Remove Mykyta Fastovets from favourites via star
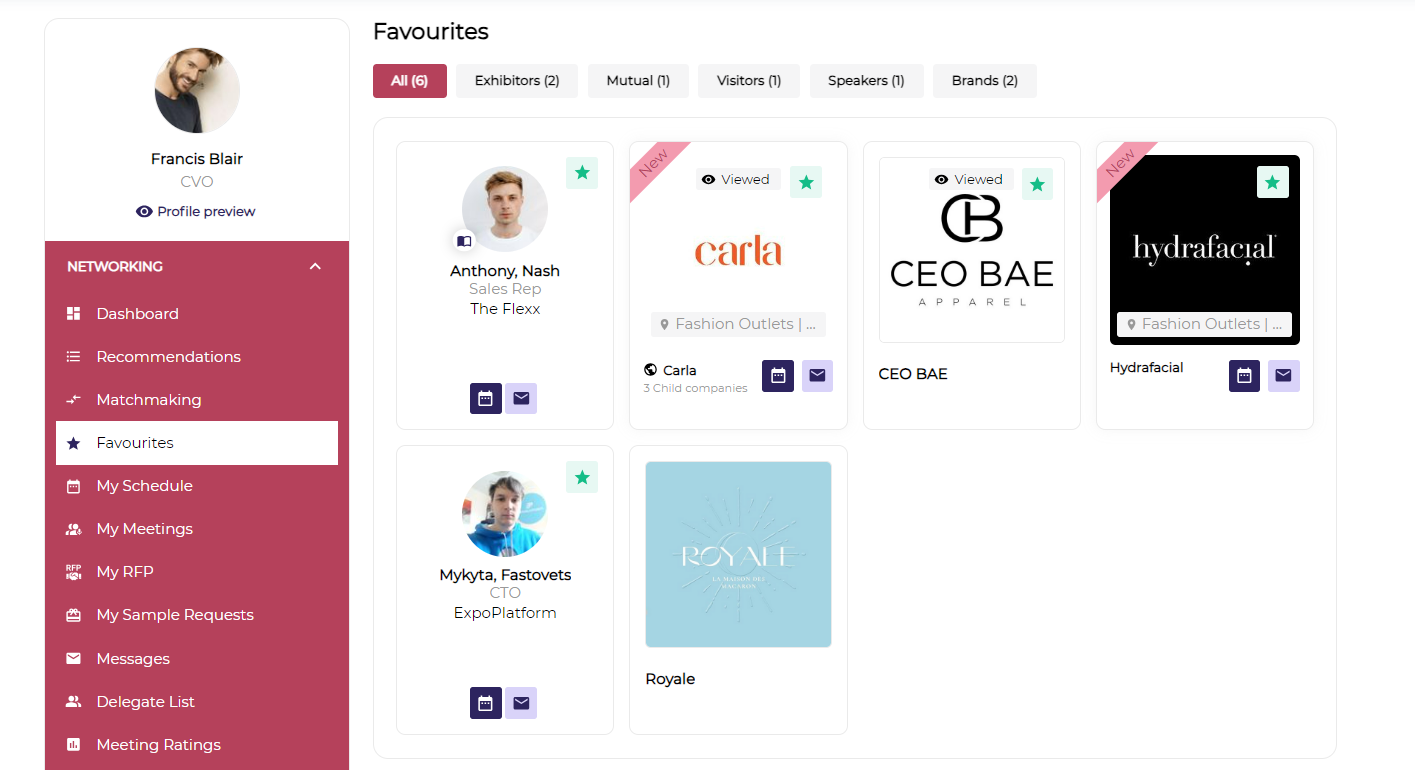Screen dimensions: 1415x770 click(582, 477)
